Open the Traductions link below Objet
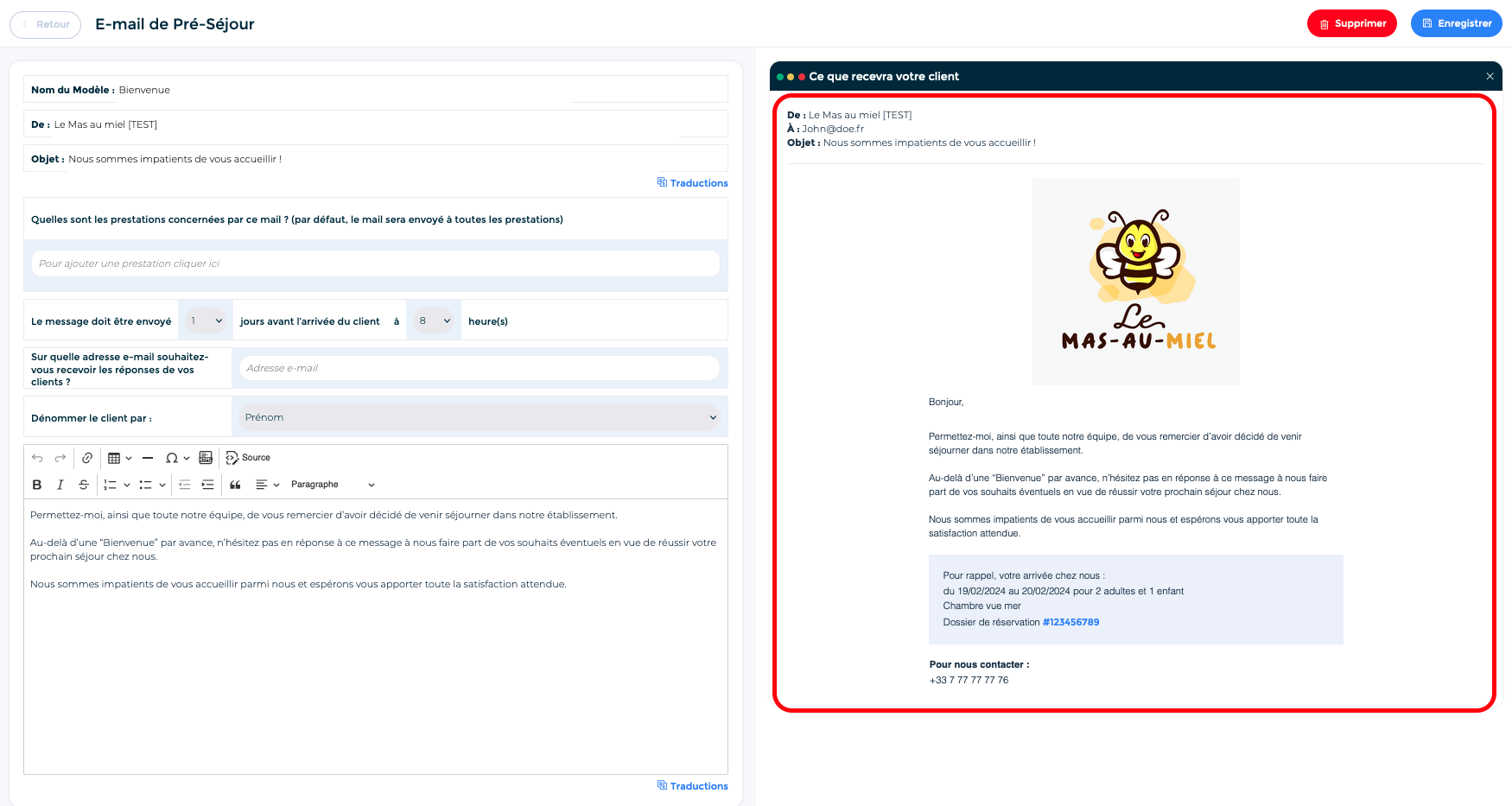This screenshot has height=806, width=1512. [x=693, y=183]
